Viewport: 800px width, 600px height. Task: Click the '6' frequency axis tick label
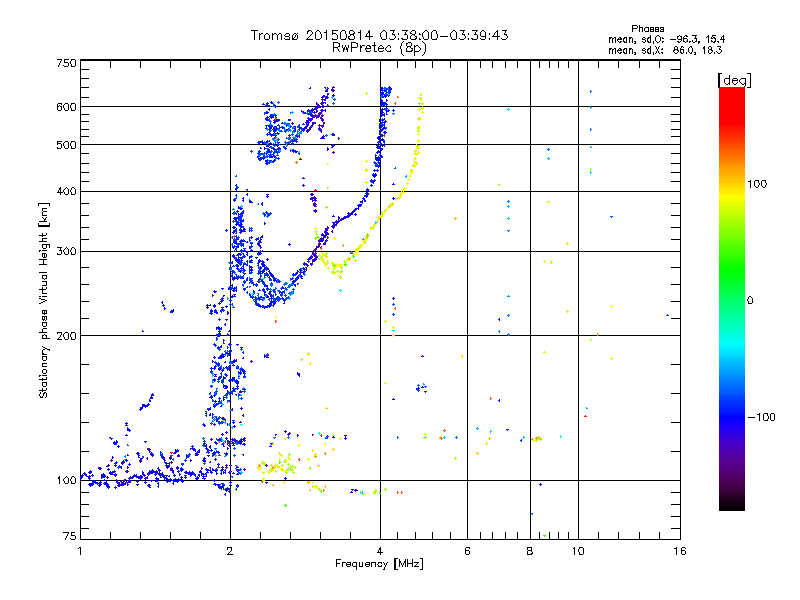coord(467,551)
